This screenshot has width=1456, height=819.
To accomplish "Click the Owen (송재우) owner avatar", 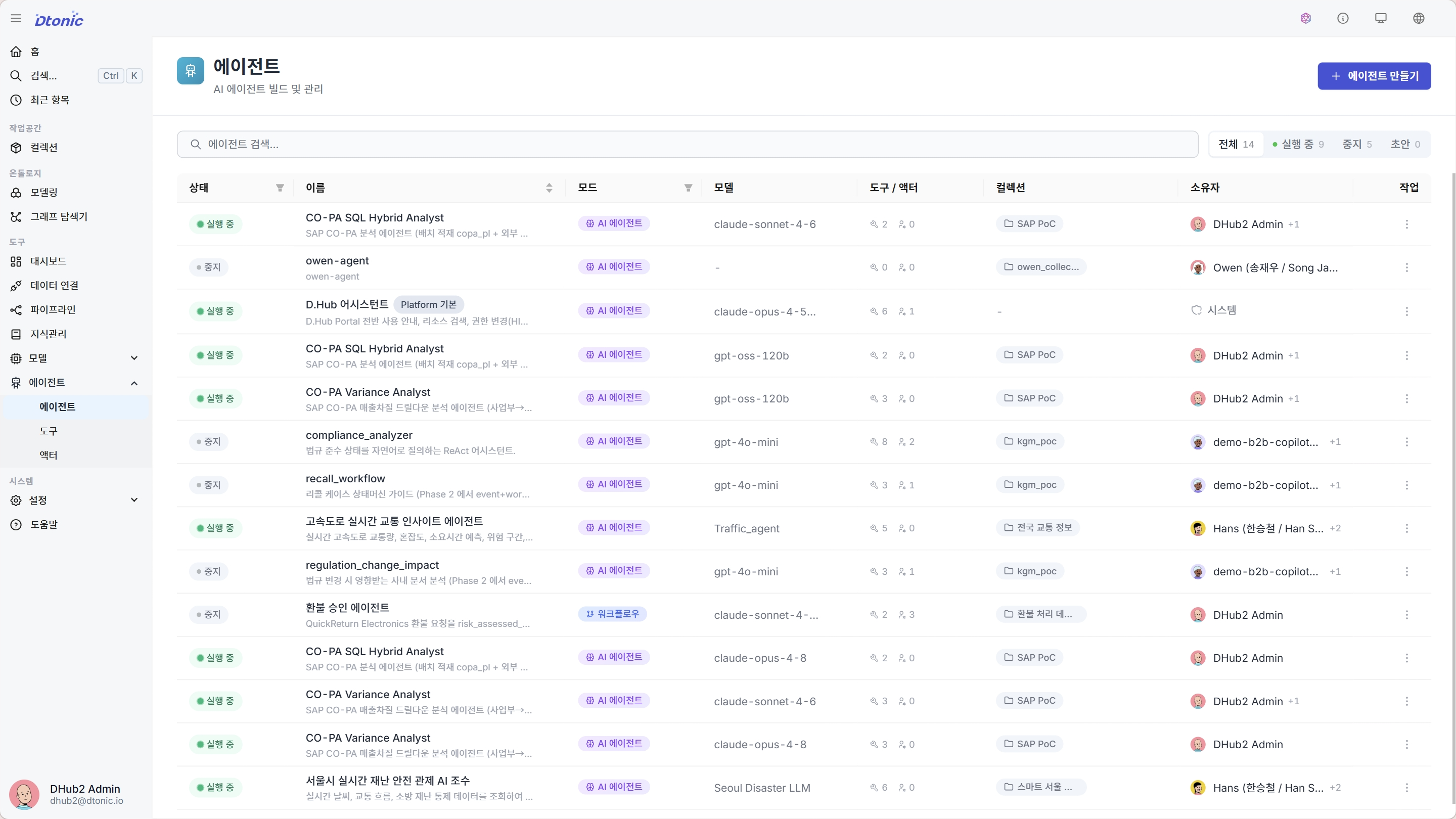I will point(1198,267).
